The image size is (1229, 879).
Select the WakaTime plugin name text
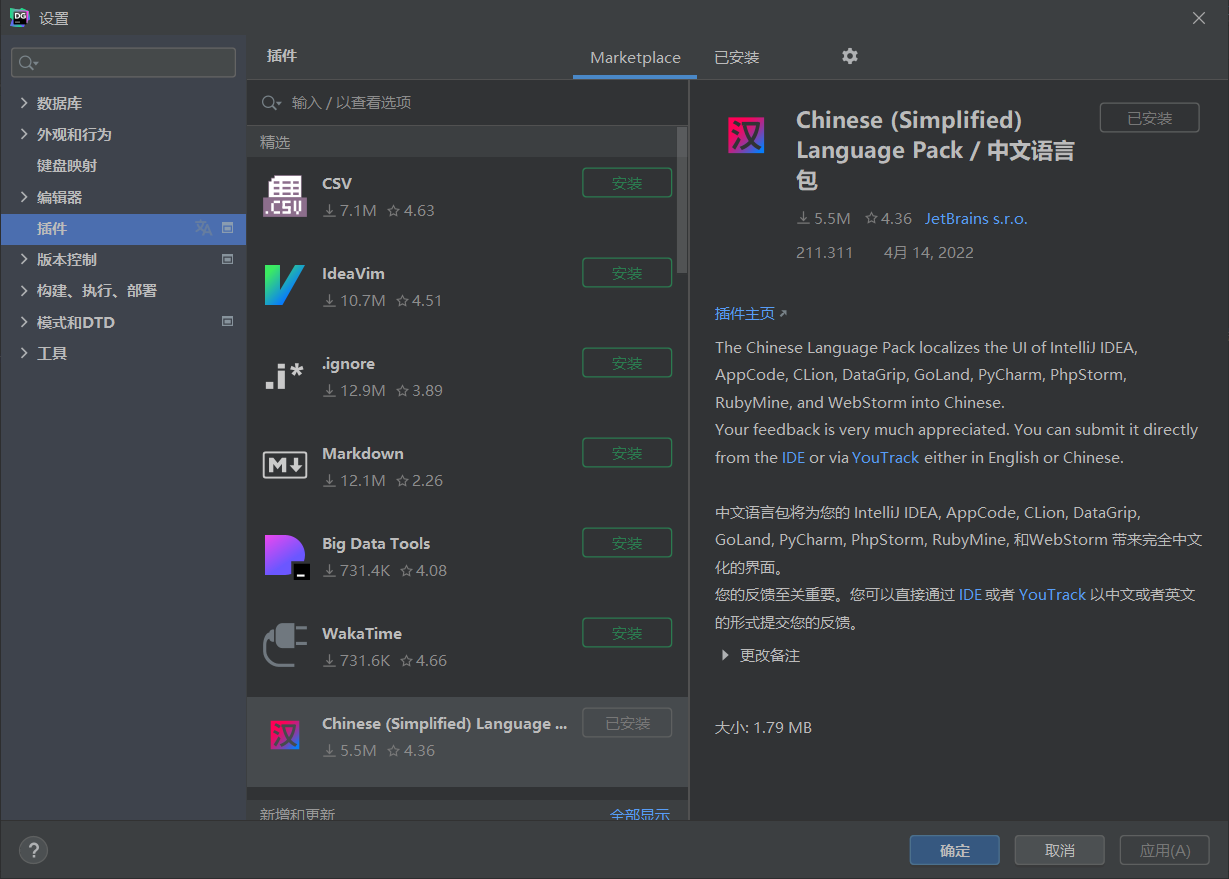[x=362, y=633]
